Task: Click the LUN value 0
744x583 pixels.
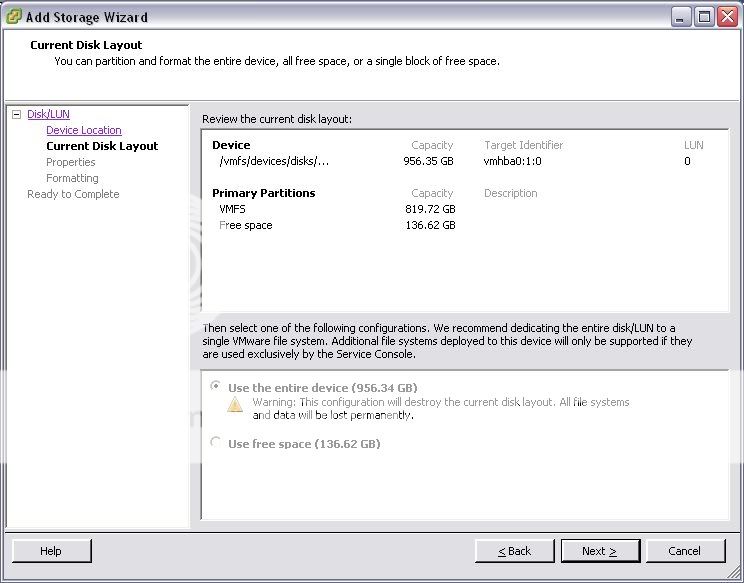Action: [687, 161]
